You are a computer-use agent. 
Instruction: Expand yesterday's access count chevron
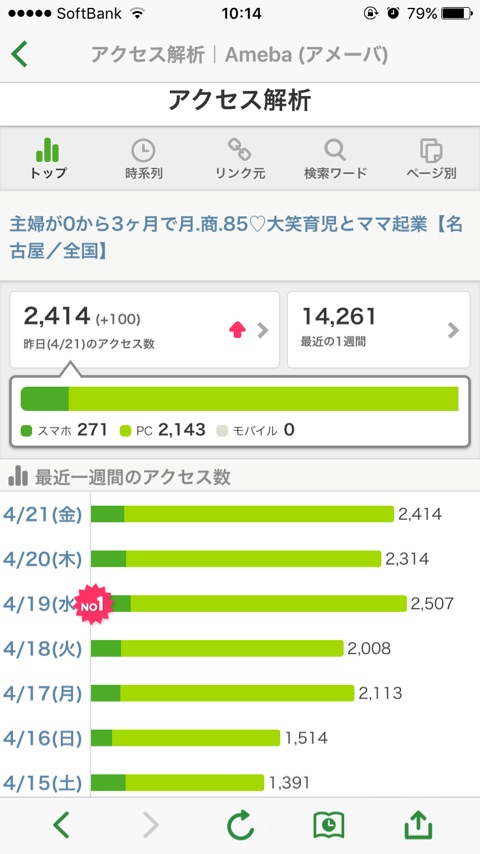pyautogui.click(x=263, y=330)
